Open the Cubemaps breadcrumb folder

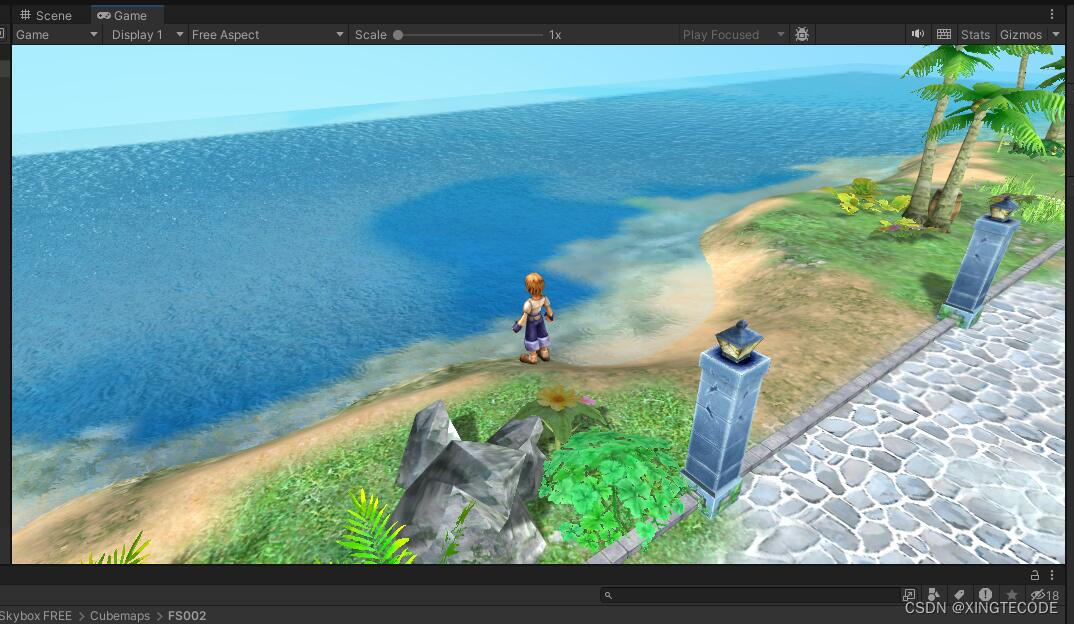[x=120, y=616]
